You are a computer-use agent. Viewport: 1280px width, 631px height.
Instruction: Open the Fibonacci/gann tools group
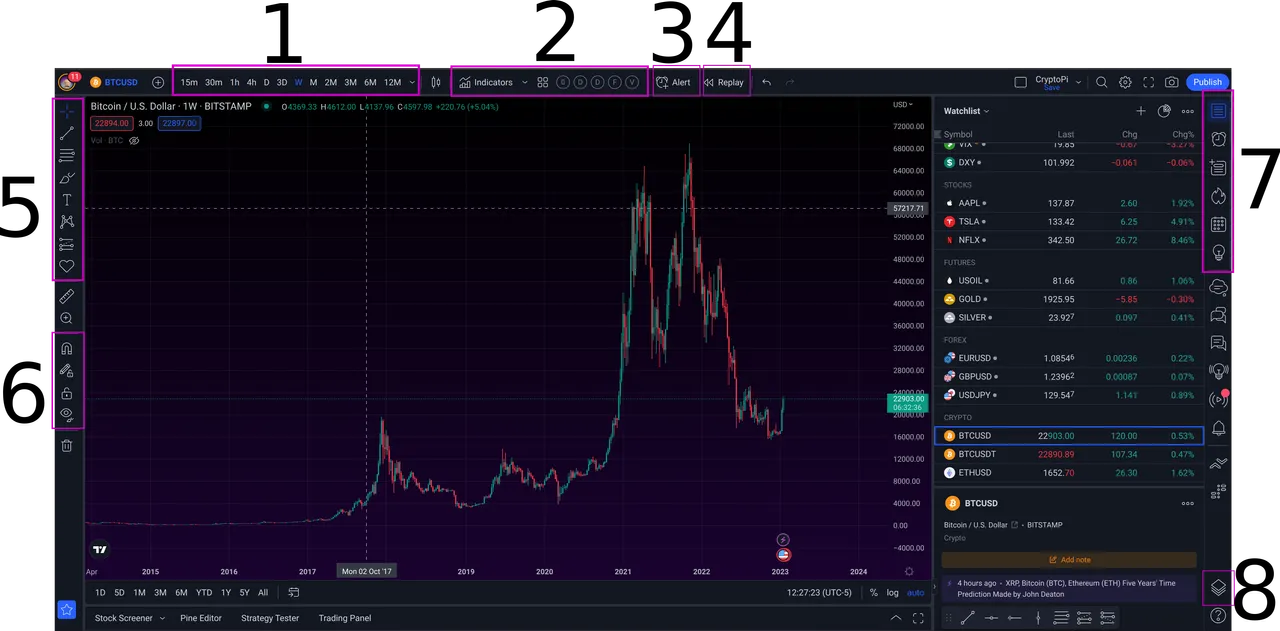tap(67, 155)
